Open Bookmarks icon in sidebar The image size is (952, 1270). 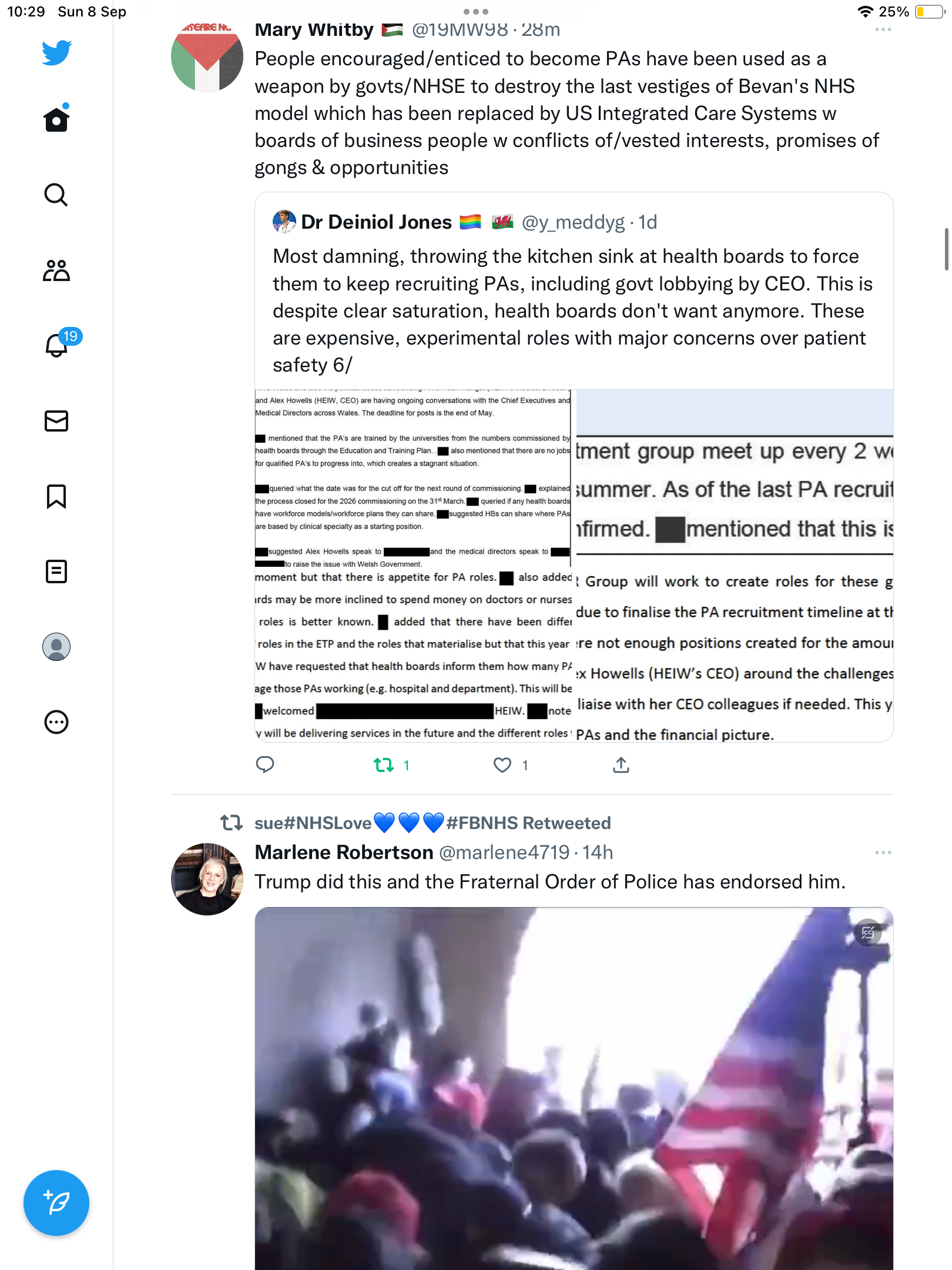click(x=56, y=496)
